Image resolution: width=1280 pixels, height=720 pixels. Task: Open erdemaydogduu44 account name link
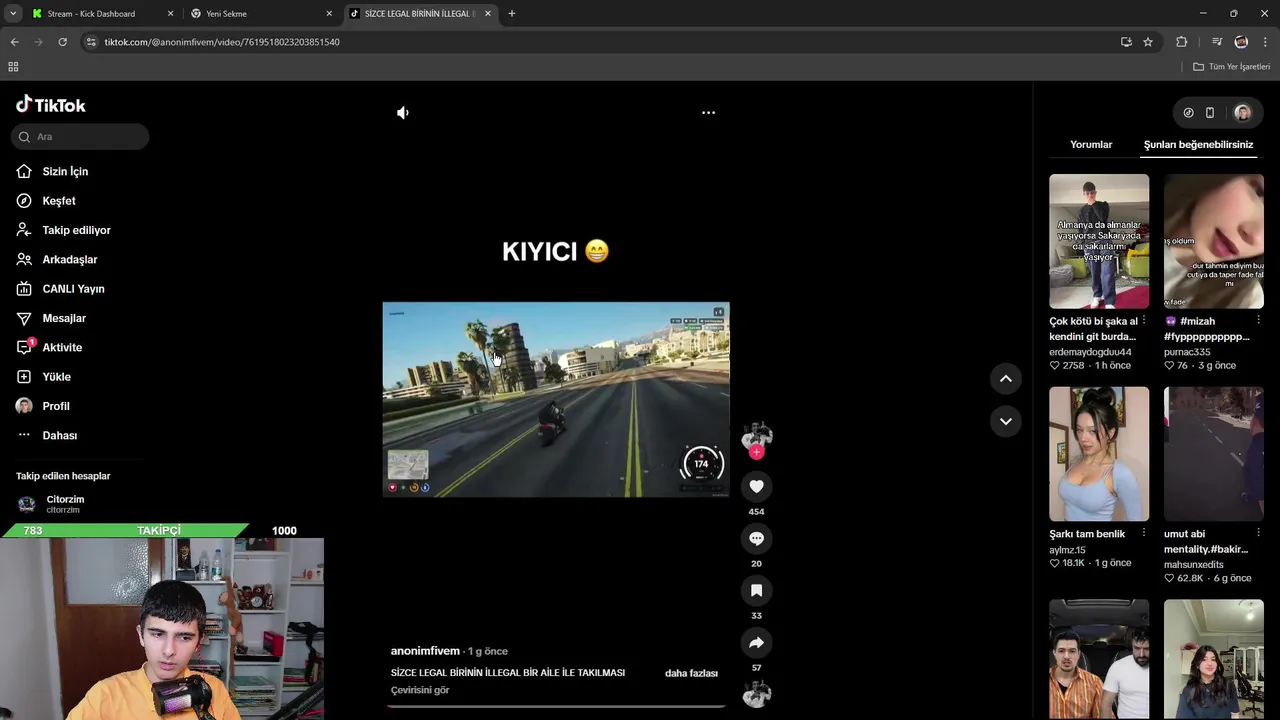point(1090,352)
